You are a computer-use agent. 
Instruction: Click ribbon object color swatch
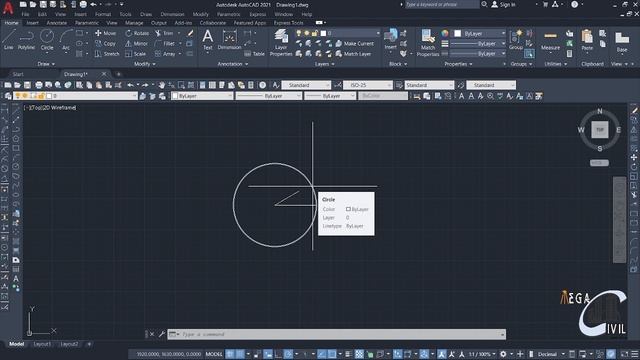pyautogui.click(x=458, y=33)
